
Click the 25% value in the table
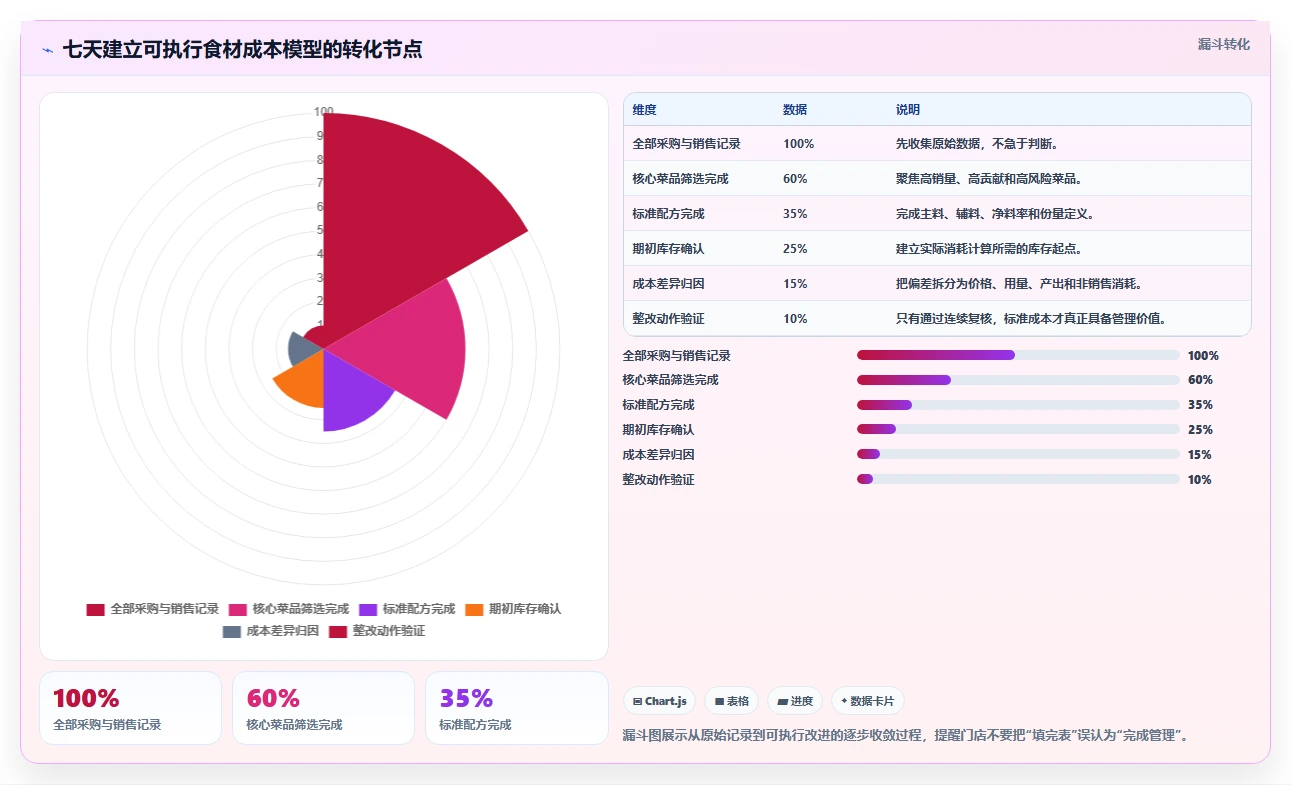click(x=795, y=249)
